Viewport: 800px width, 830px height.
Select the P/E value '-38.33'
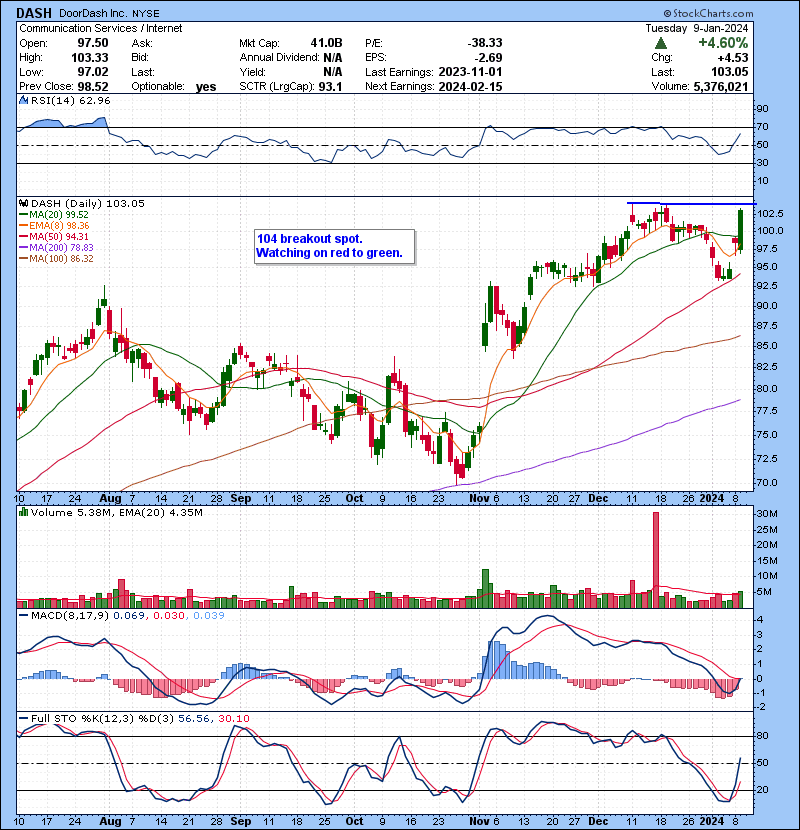pyautogui.click(x=485, y=43)
